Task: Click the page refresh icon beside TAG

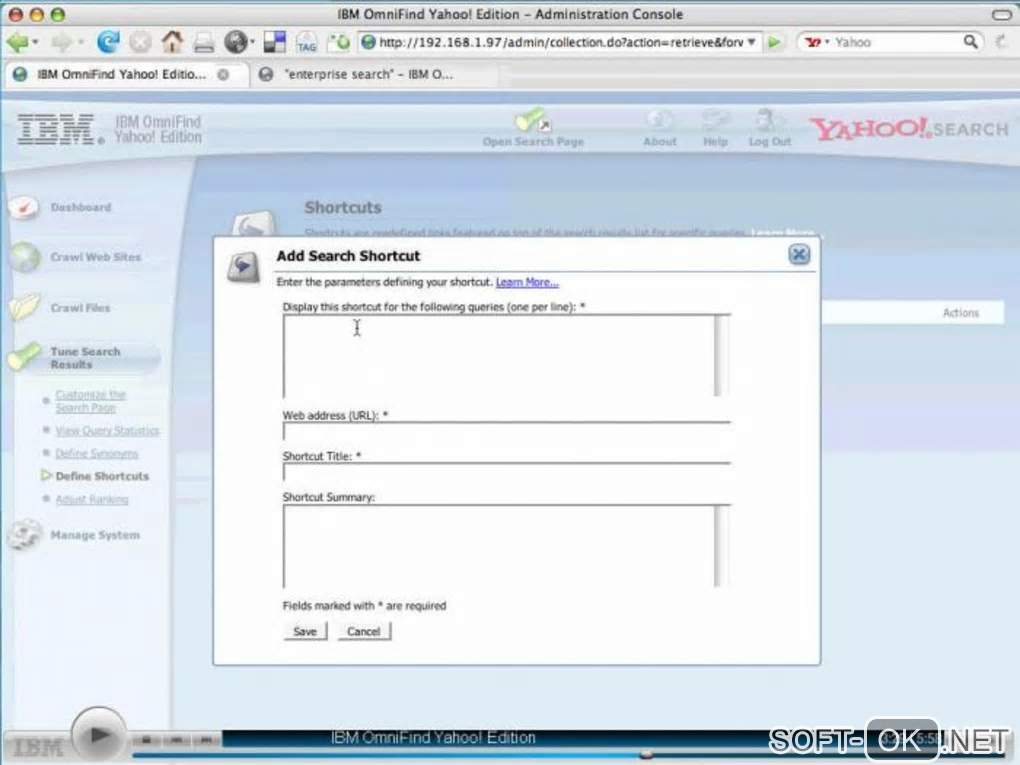Action: [x=338, y=42]
